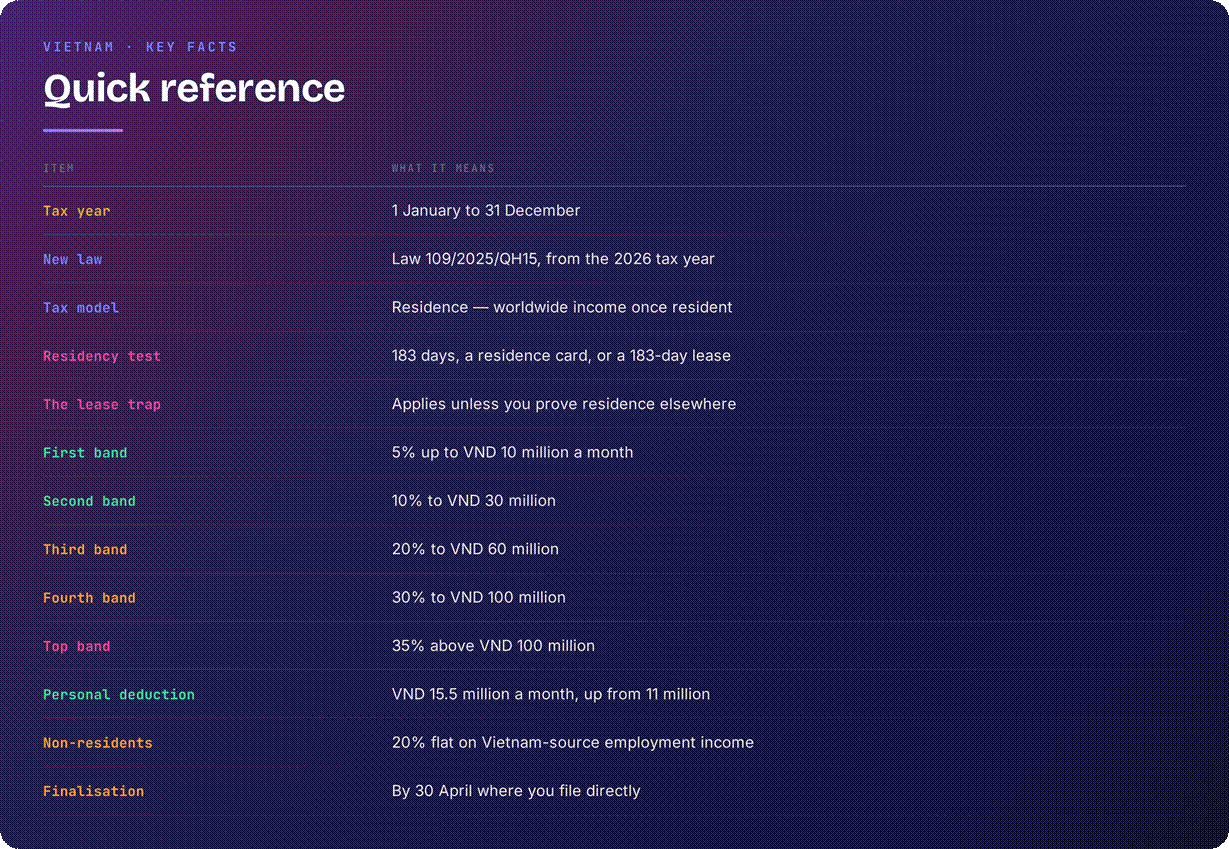Click the VIETNAM · KEY FACTS caption
This screenshot has width=1229, height=849.
click(x=140, y=47)
